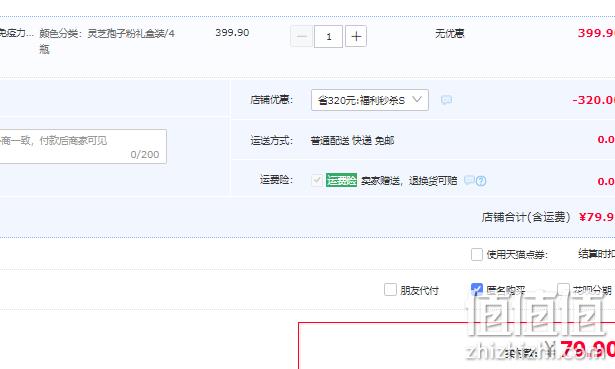Toggle the 运费险 checkbox
Viewport: 615px width, 369px height.
[x=317, y=180]
